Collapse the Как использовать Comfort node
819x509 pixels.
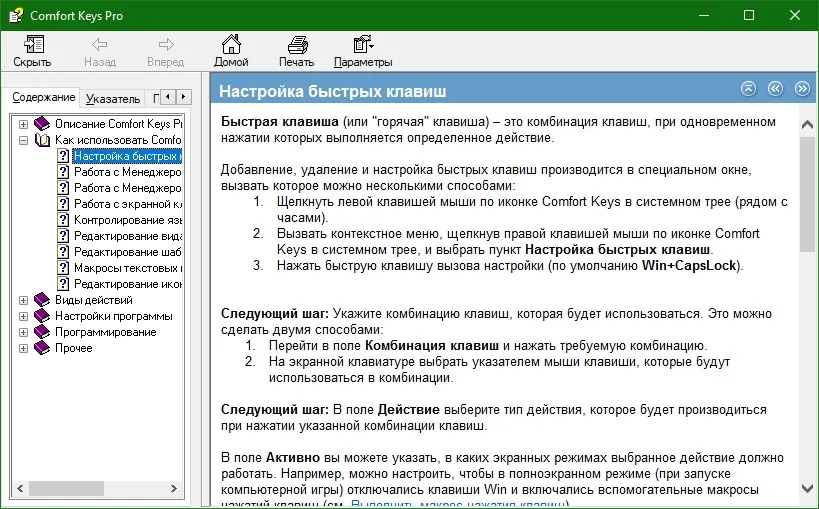[x=24, y=140]
